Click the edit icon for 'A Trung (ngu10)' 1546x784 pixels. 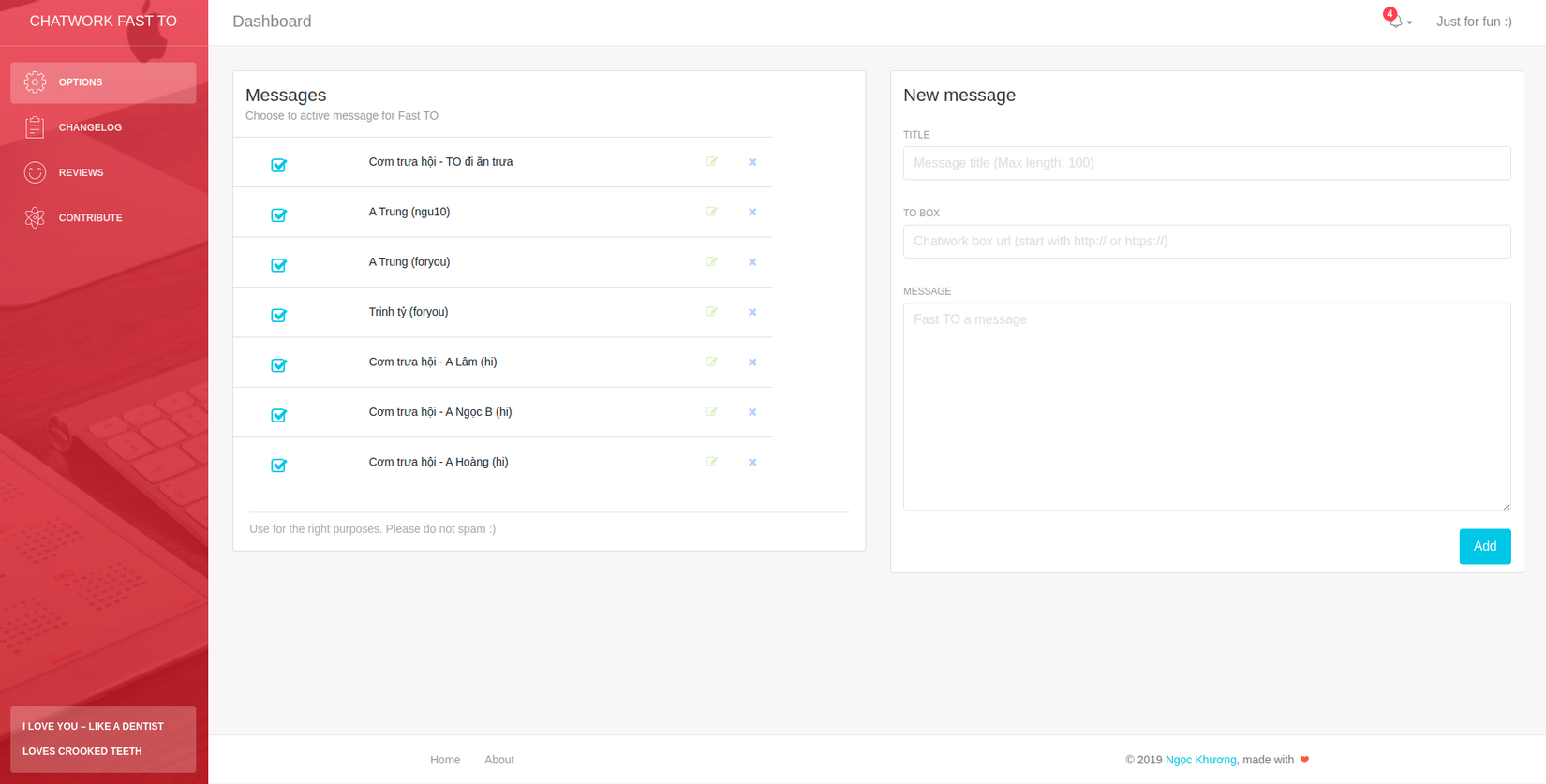point(712,212)
